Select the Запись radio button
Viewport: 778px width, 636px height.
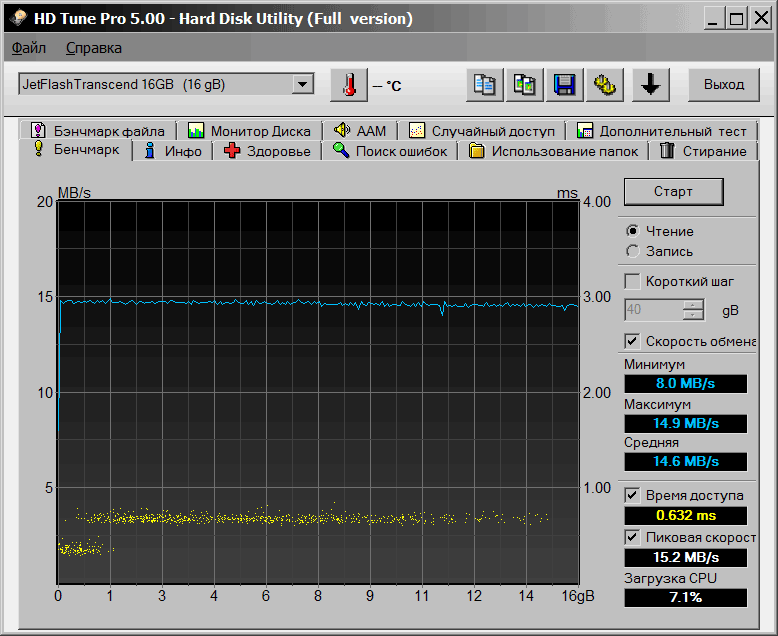pos(632,251)
